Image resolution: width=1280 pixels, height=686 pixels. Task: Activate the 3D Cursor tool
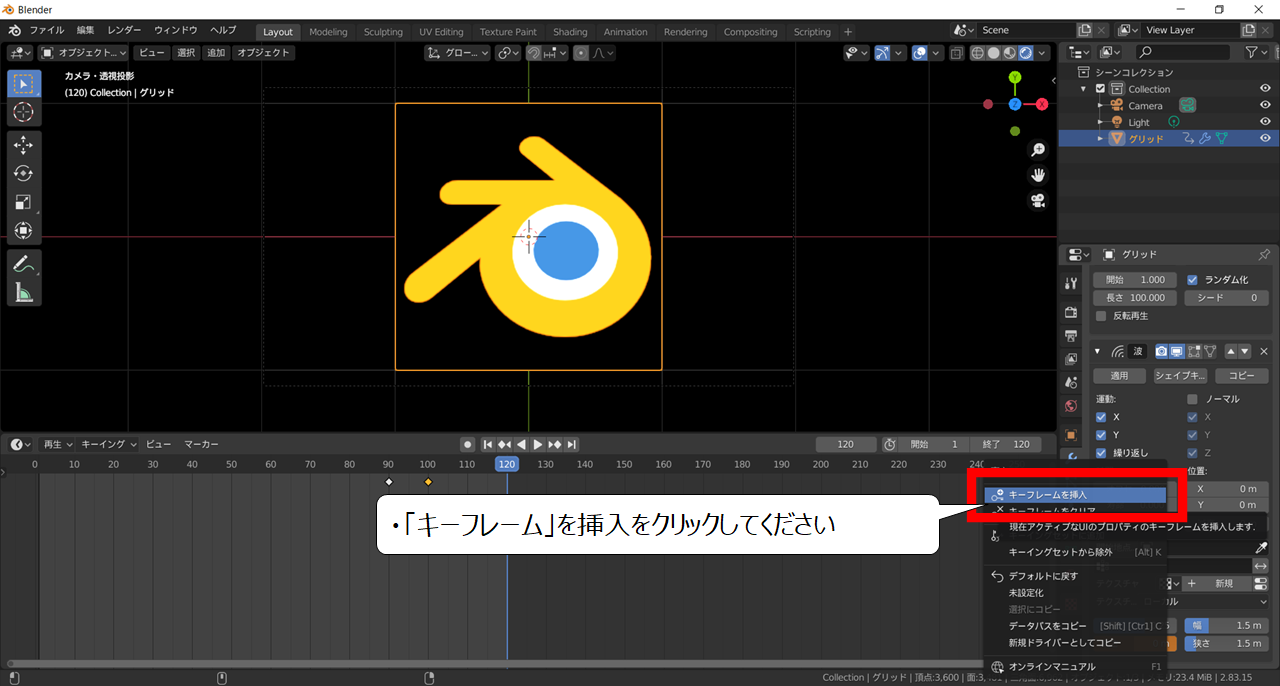[x=24, y=113]
